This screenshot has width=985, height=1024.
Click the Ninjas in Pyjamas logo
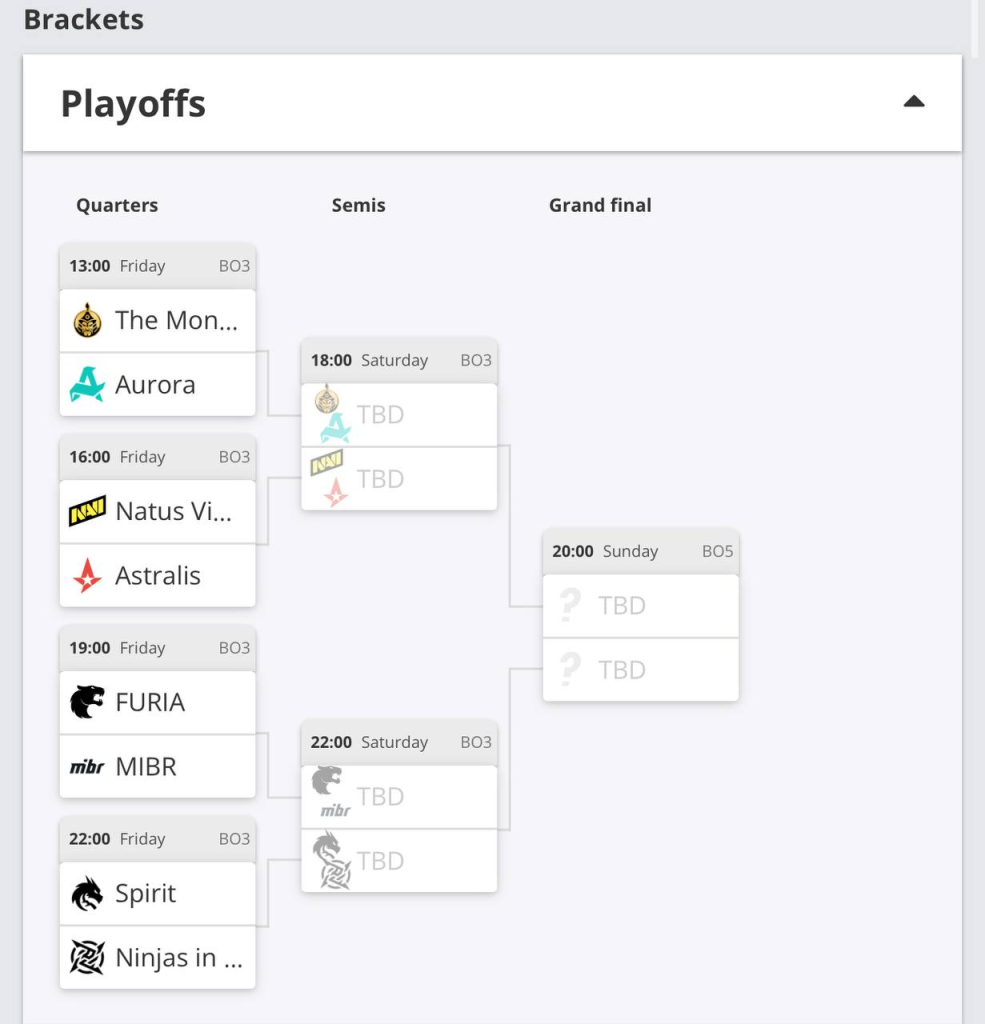88,957
